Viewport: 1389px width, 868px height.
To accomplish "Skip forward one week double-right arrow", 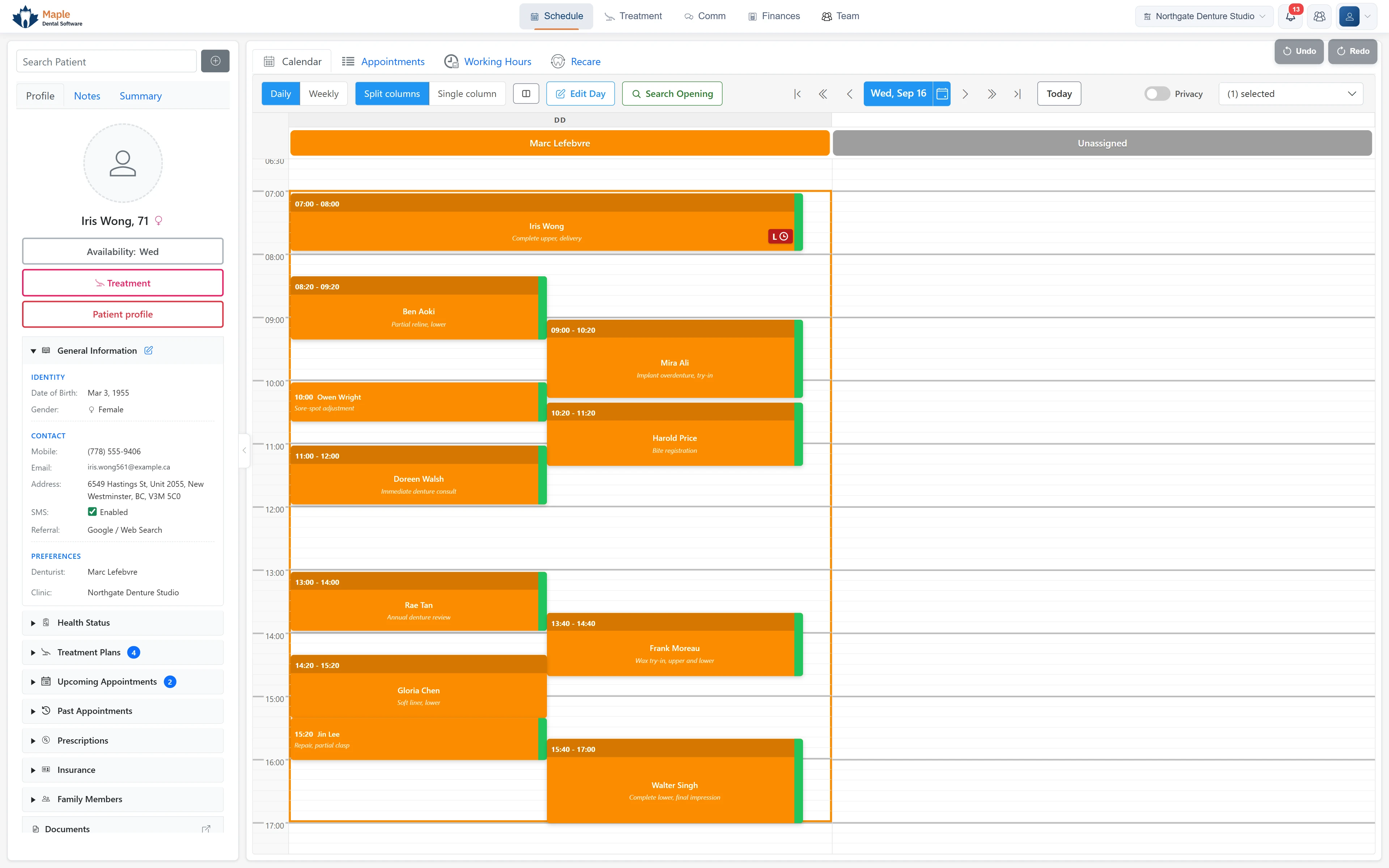I will tap(992, 94).
